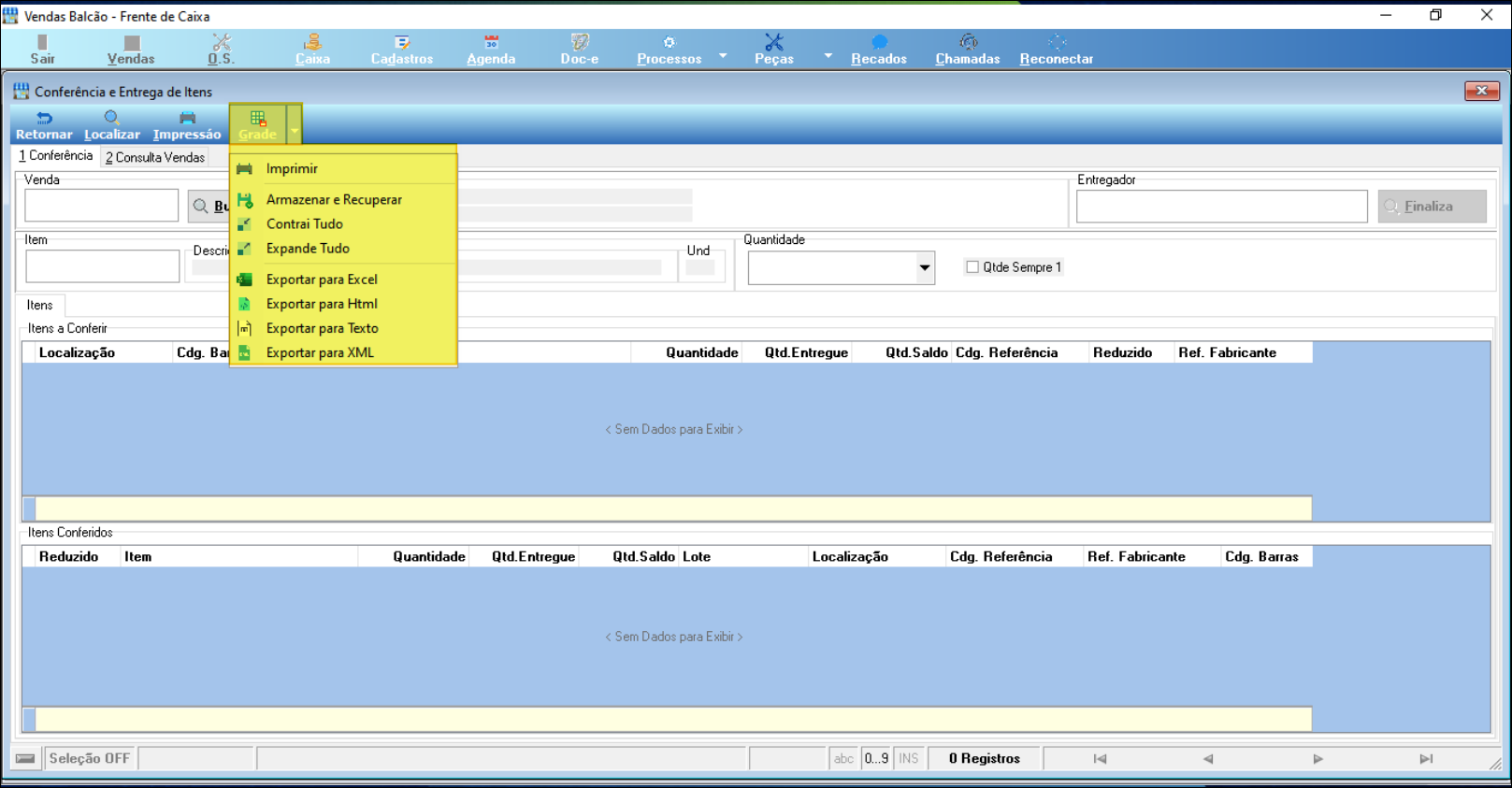
Task: Click the Reconectar icon
Action: click(x=1057, y=42)
